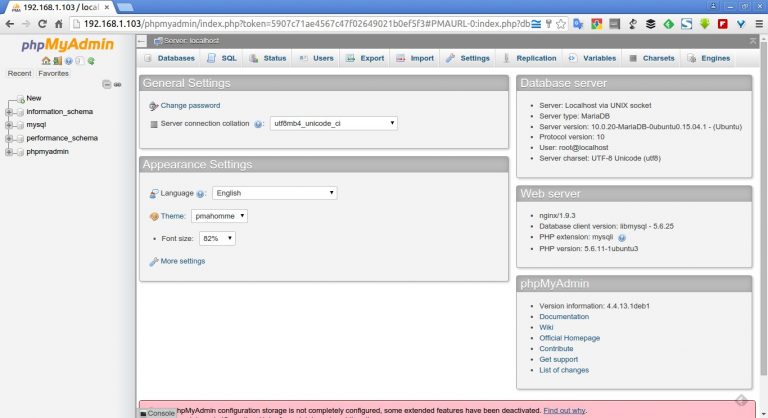Open the Chrome hamburger menu

point(759,24)
